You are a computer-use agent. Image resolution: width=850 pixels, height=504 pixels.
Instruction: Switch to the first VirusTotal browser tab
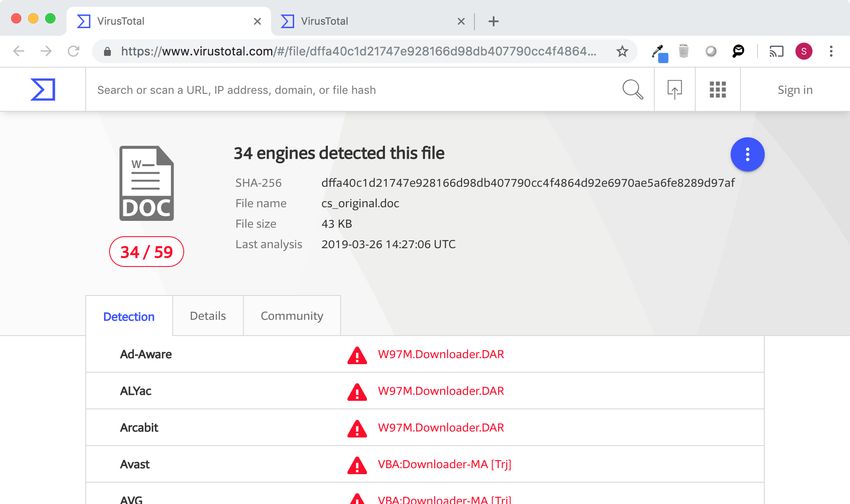pos(168,21)
